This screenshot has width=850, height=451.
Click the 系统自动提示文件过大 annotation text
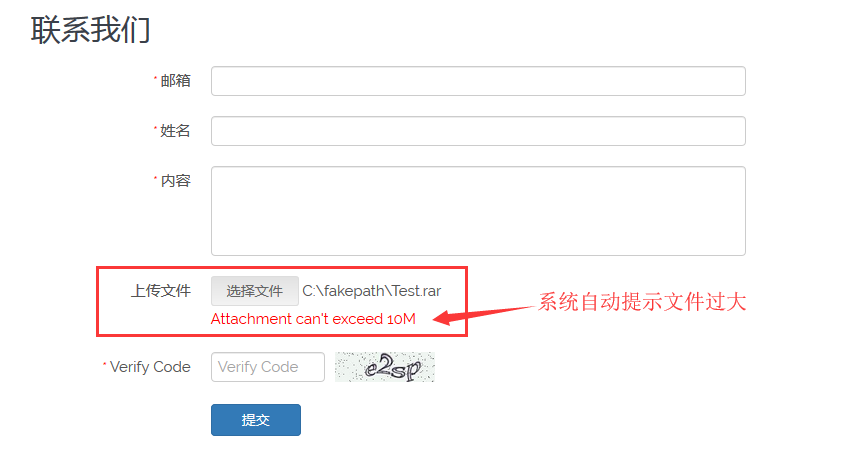click(642, 302)
